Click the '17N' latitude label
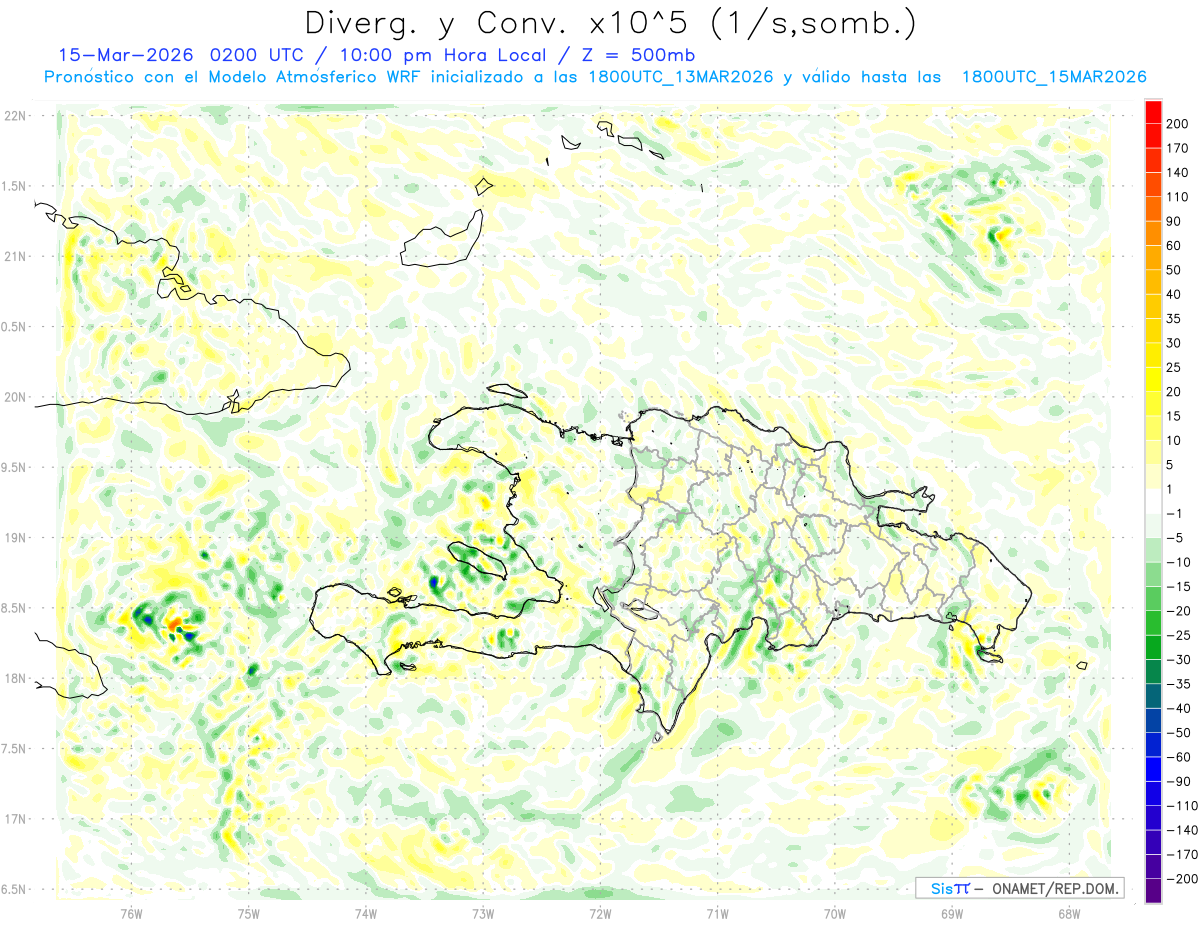 14,819
